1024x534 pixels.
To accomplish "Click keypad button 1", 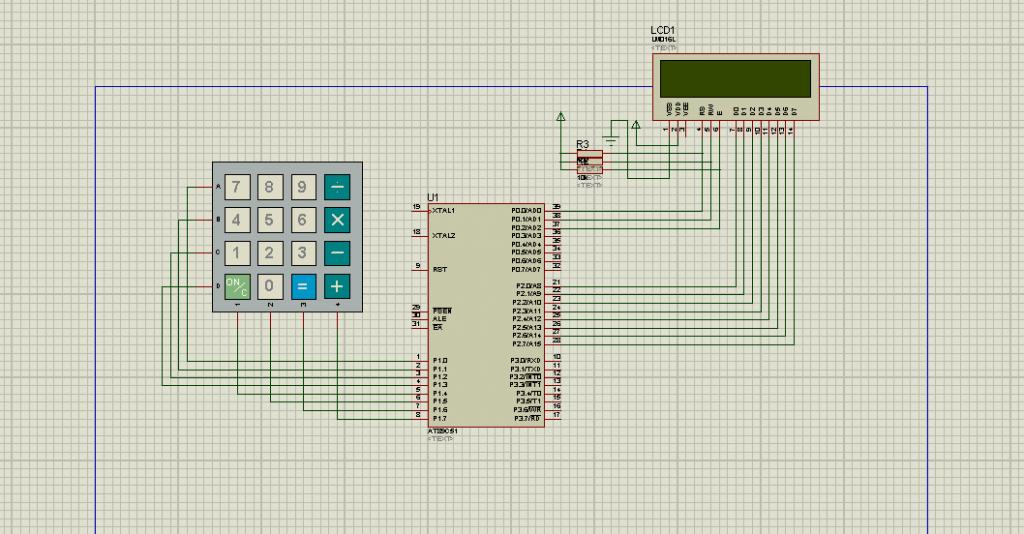I will tap(237, 253).
